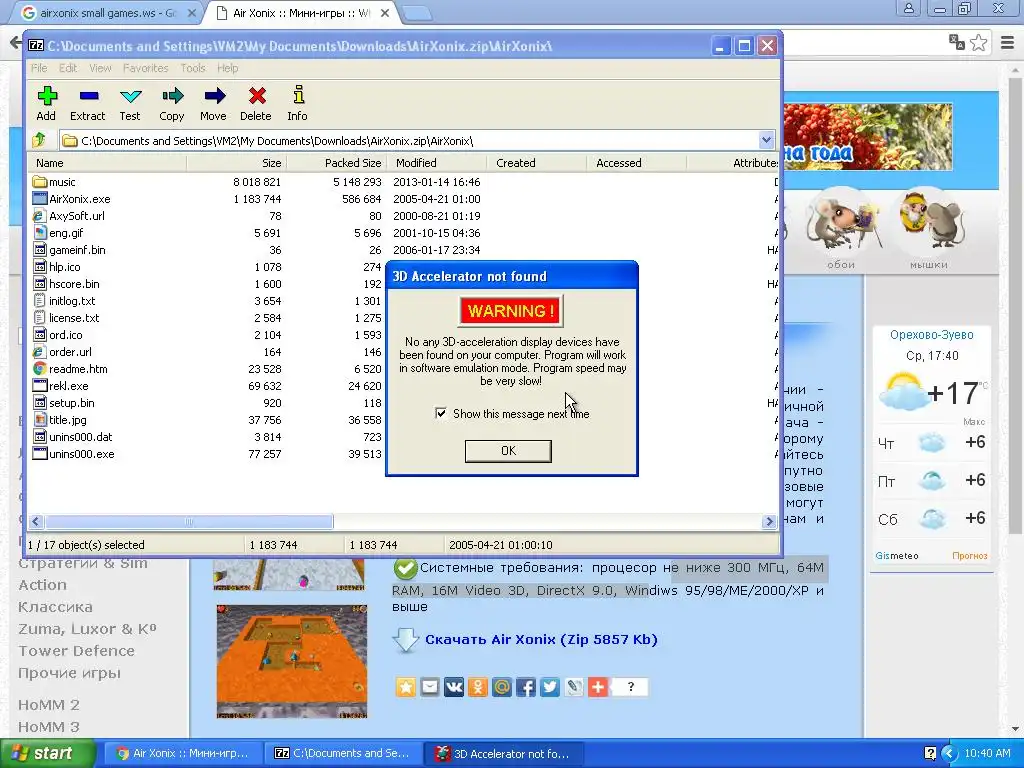Click the Gismeteo weather widget link
1024x768 pixels.
click(897, 556)
